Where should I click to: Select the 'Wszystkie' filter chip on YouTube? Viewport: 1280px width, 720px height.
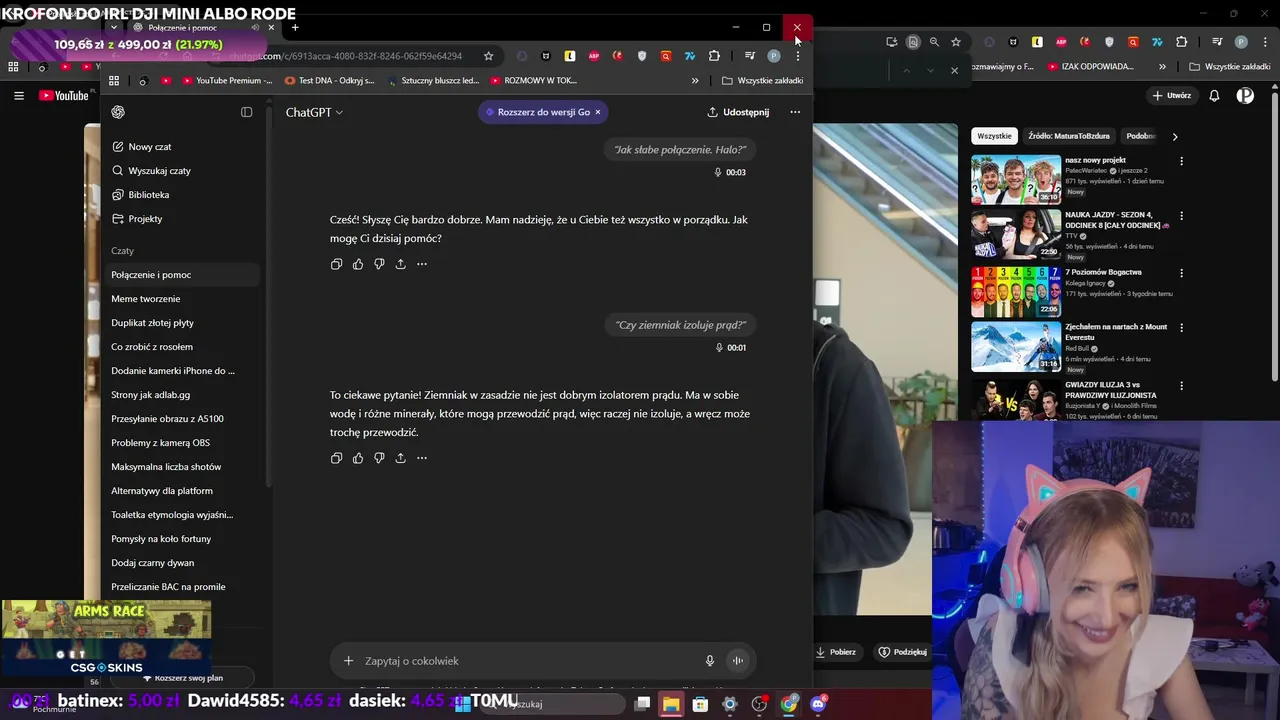pos(994,136)
